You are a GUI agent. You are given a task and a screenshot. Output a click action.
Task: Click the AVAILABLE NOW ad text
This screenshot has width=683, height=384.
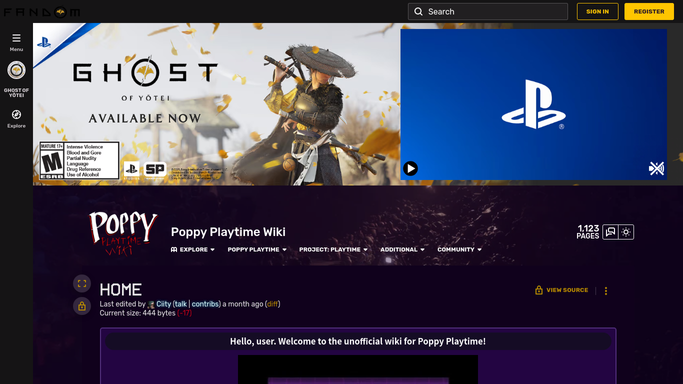pyautogui.click(x=145, y=118)
